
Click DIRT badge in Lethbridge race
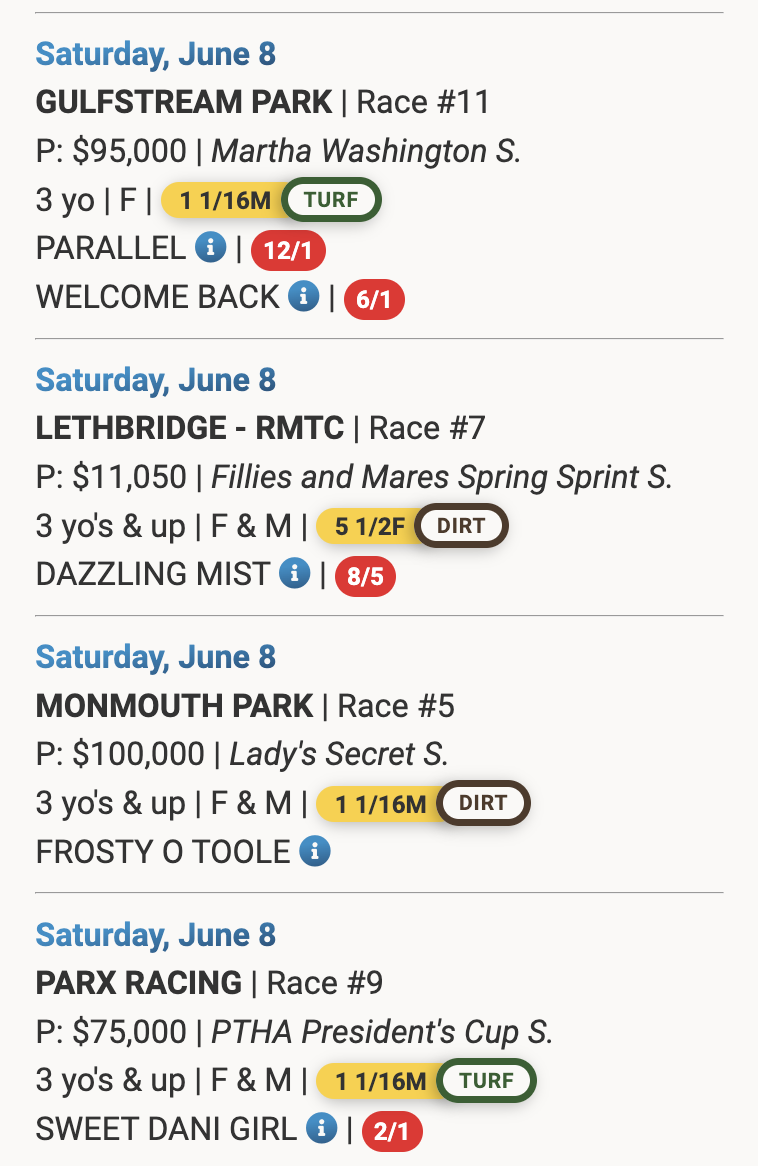pos(461,526)
